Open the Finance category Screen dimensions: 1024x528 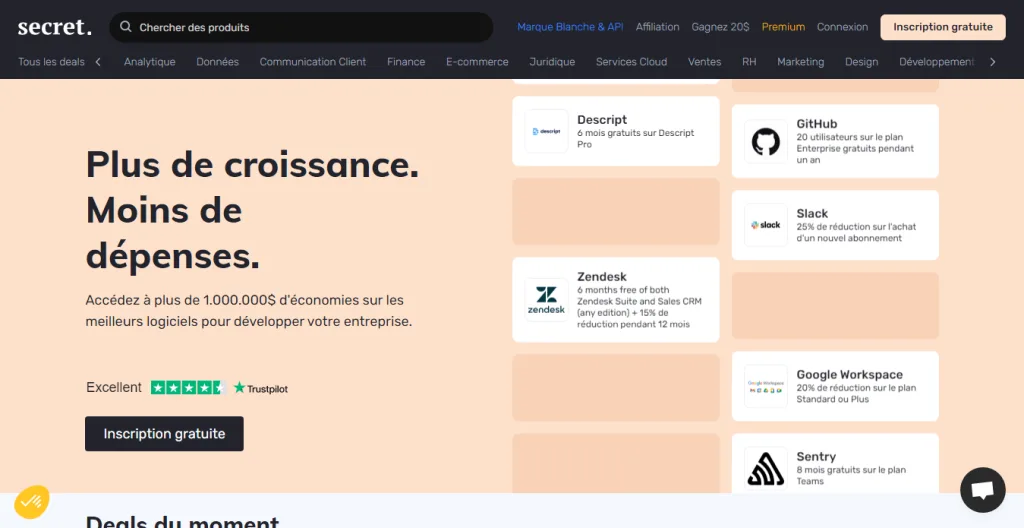point(406,61)
